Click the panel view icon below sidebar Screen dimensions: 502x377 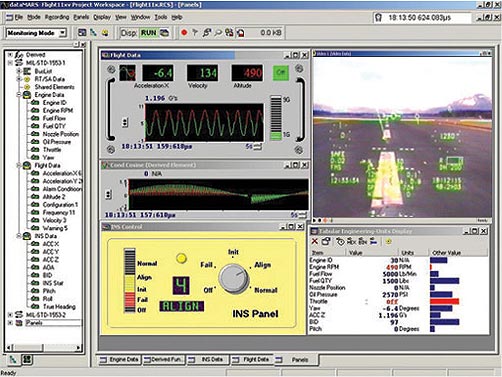(x=27, y=360)
